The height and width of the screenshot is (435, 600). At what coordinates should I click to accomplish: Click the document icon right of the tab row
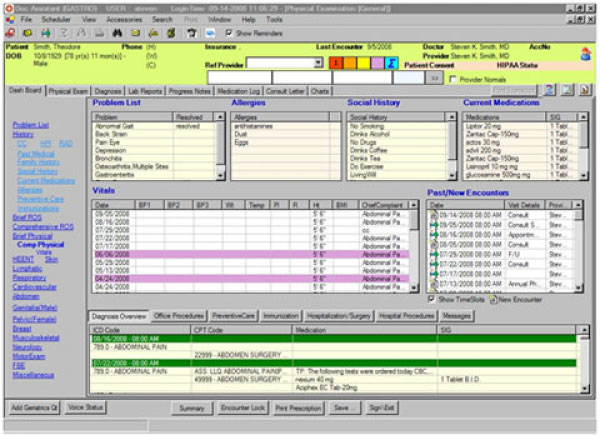click(567, 90)
